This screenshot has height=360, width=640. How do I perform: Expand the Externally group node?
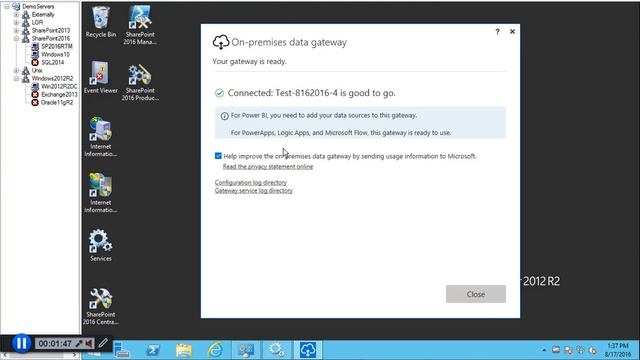16,14
